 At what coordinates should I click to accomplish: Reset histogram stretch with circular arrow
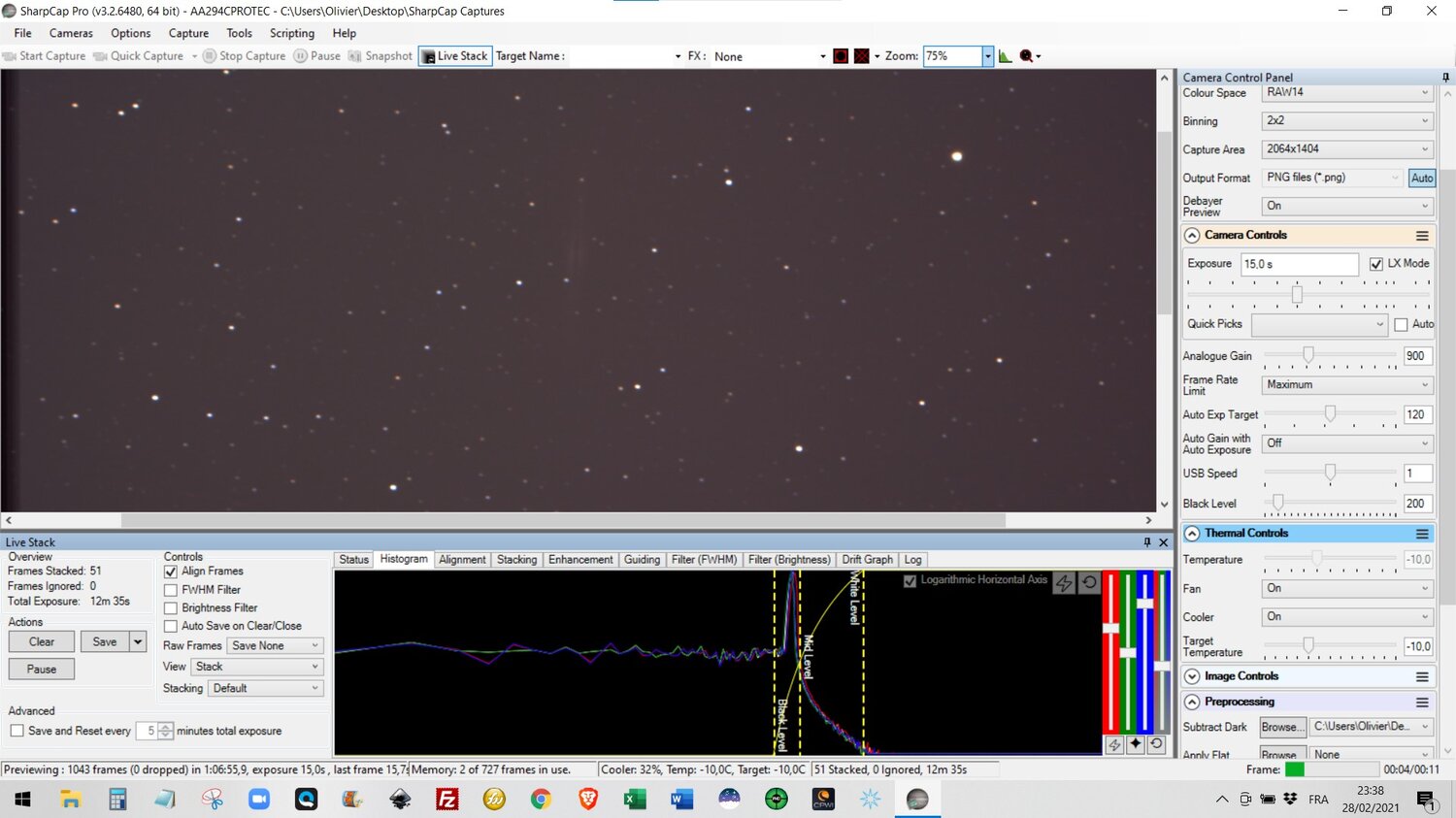click(x=1089, y=582)
